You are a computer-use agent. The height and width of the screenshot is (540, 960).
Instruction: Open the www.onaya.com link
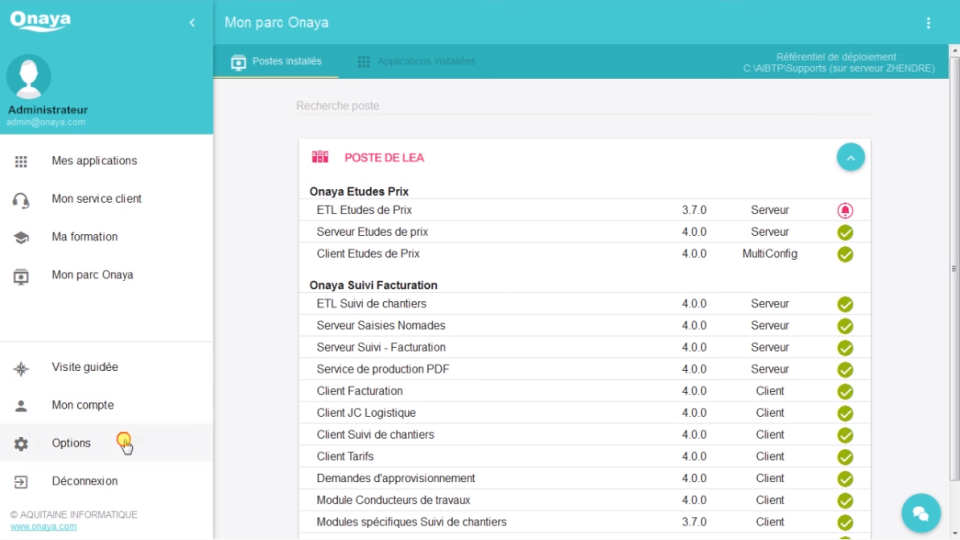43,527
